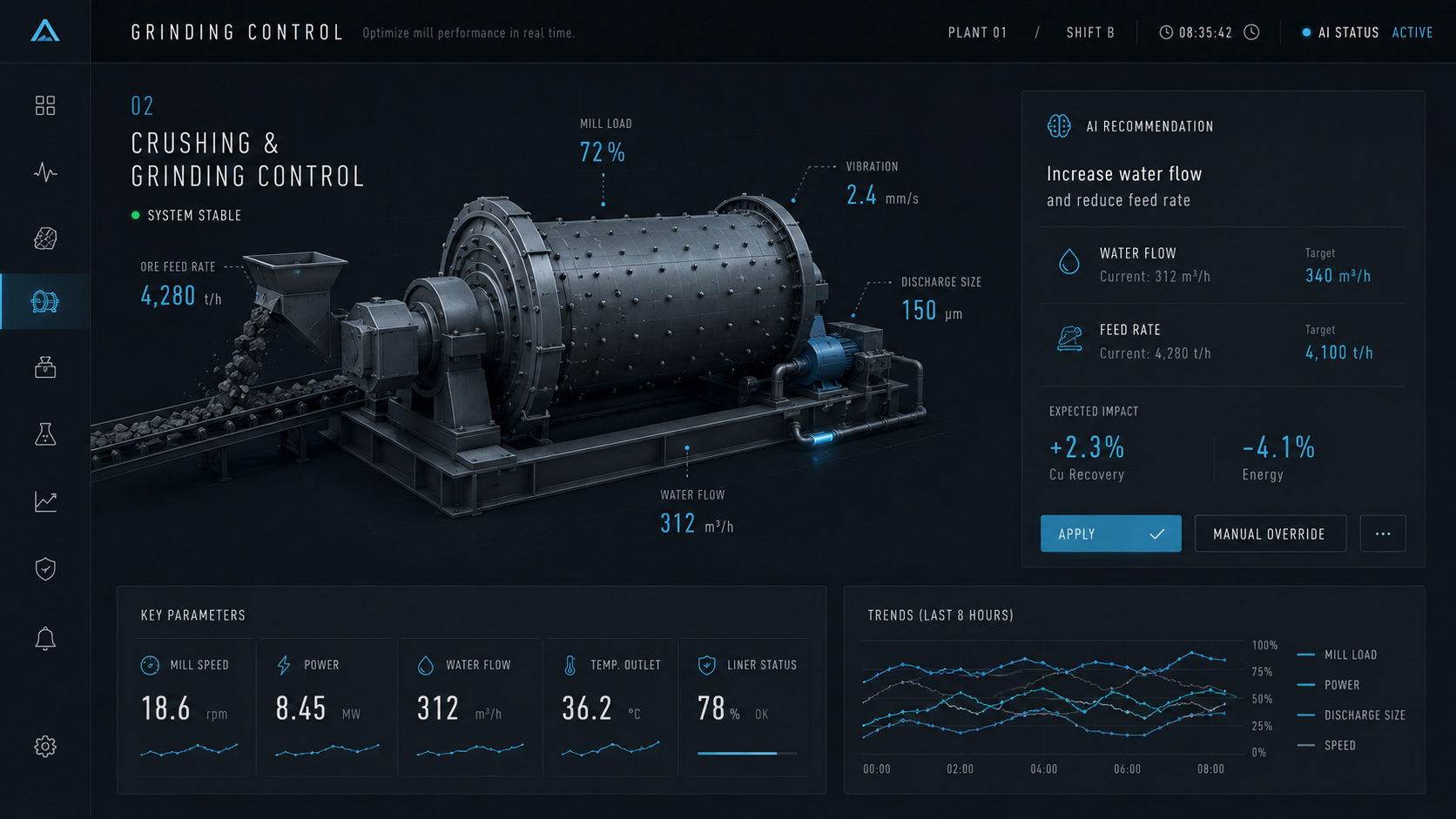The image size is (1456, 819).
Task: Click the Temp. Outlet sparkline
Action: [x=610, y=749]
